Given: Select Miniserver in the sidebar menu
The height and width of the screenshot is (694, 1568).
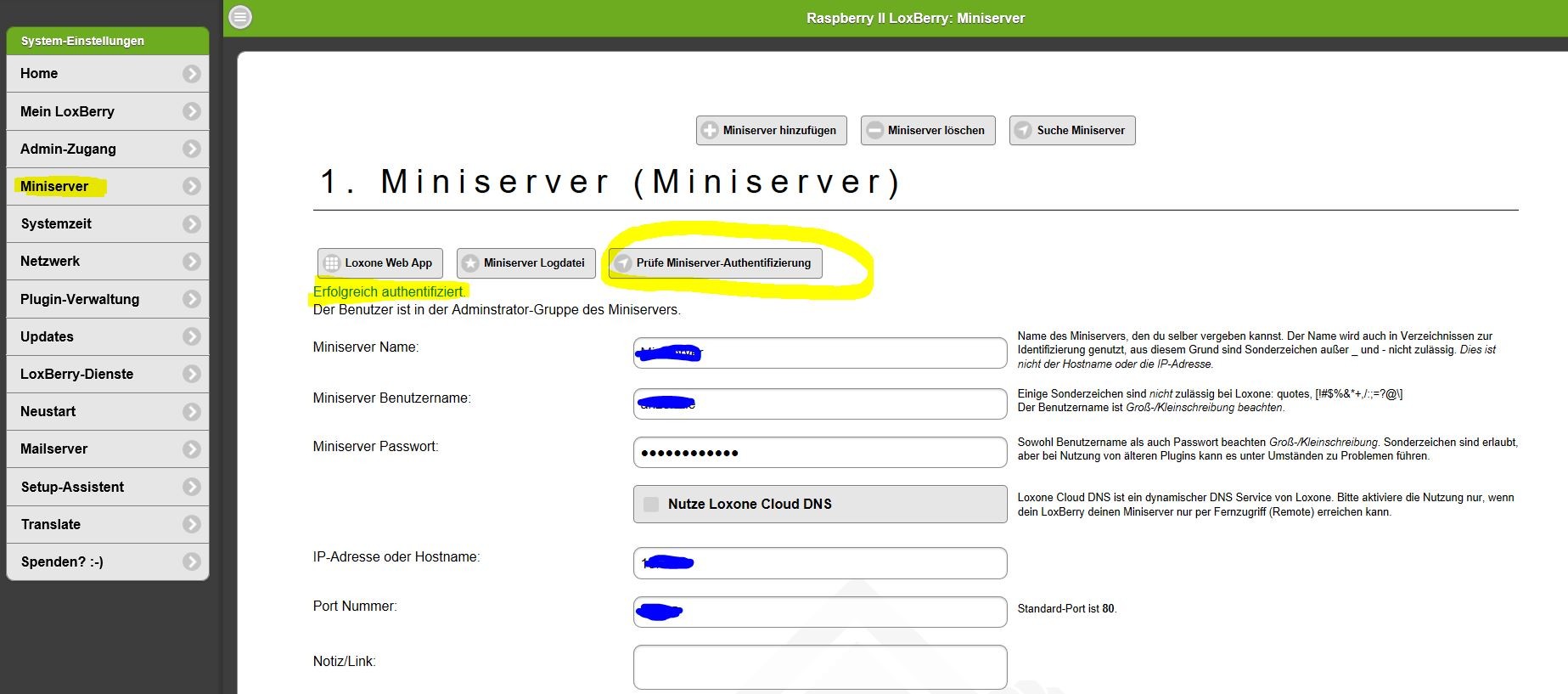Looking at the screenshot, I should (108, 186).
